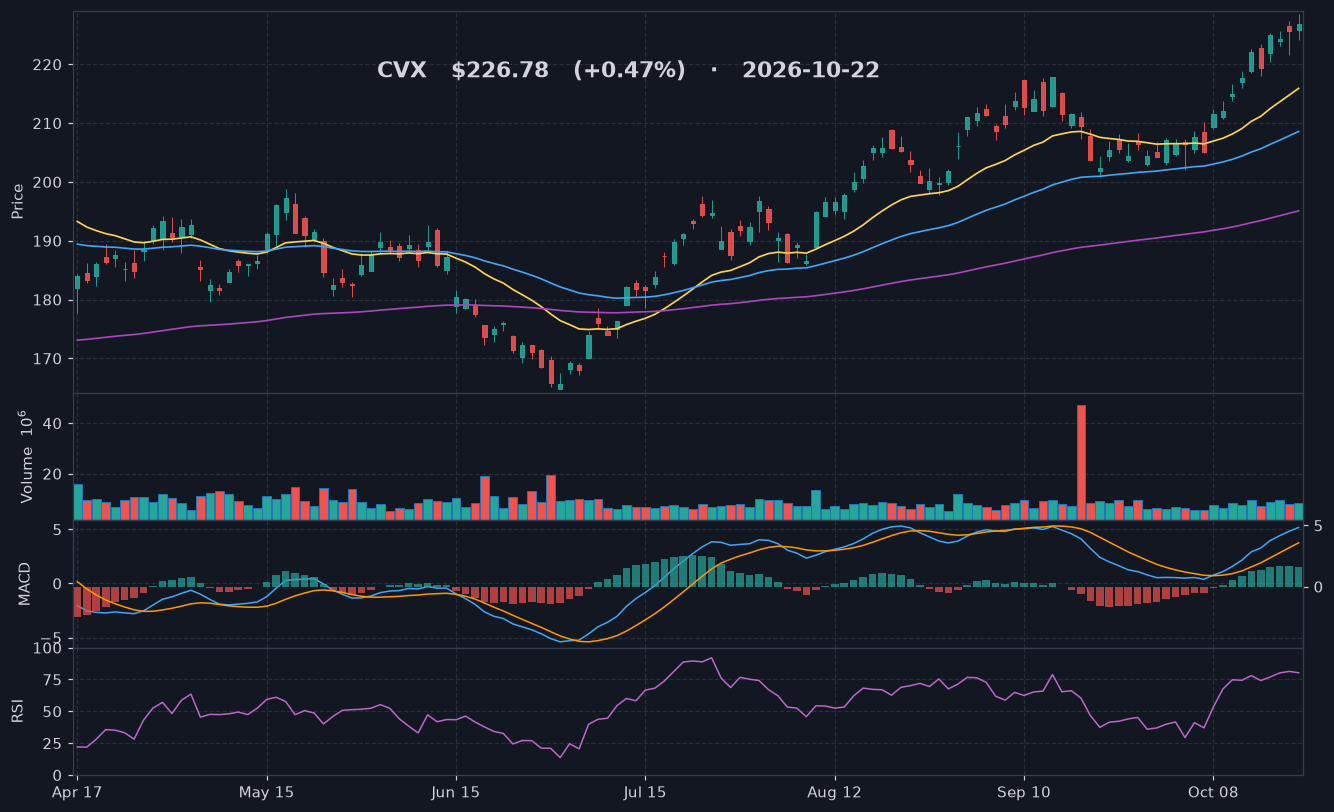Click the Jun 15 date label

[x=456, y=793]
